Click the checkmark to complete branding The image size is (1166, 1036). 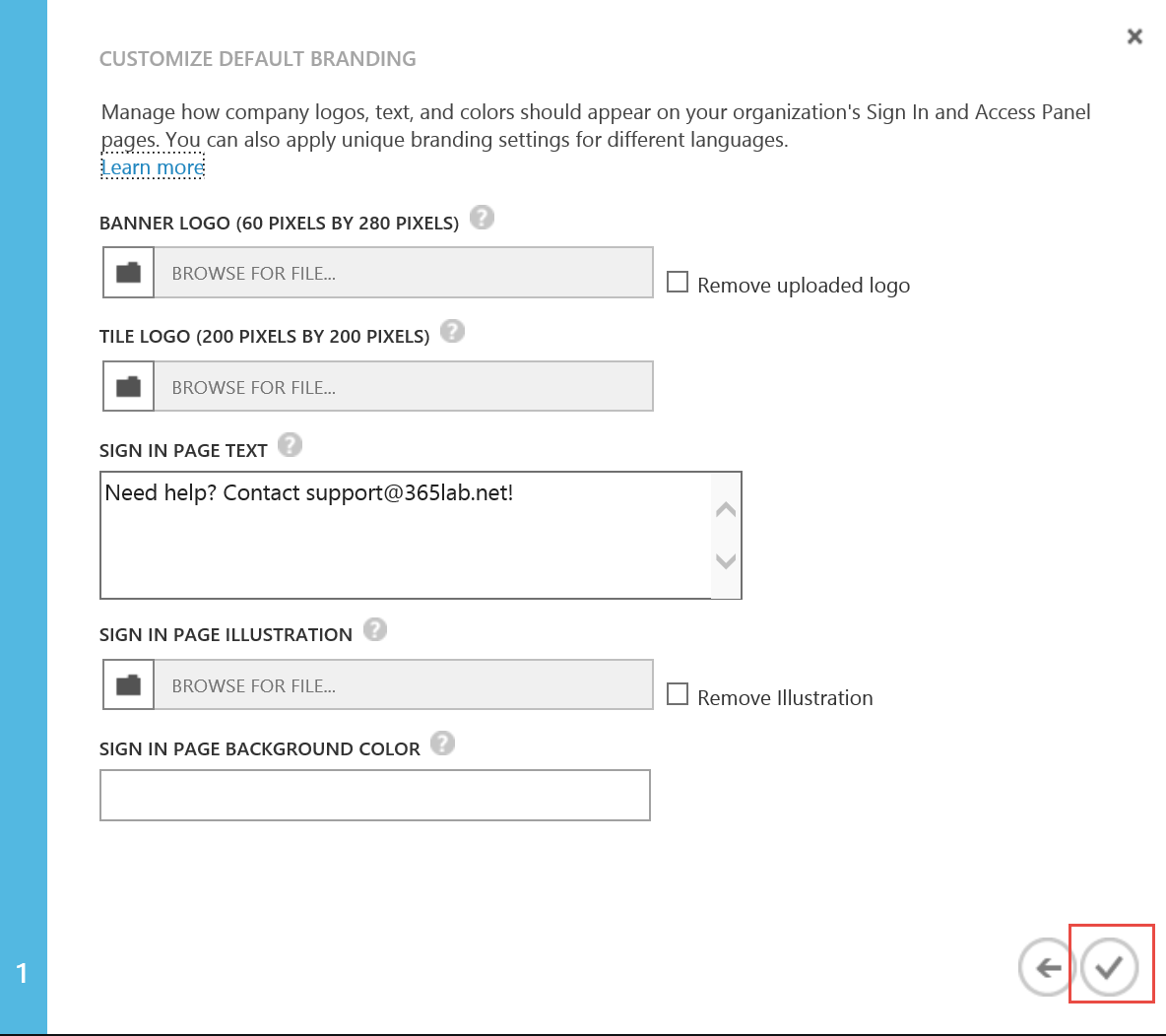[x=1109, y=967]
